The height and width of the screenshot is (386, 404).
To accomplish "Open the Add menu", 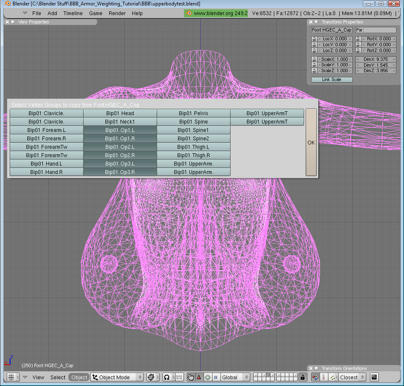I will point(52,13).
